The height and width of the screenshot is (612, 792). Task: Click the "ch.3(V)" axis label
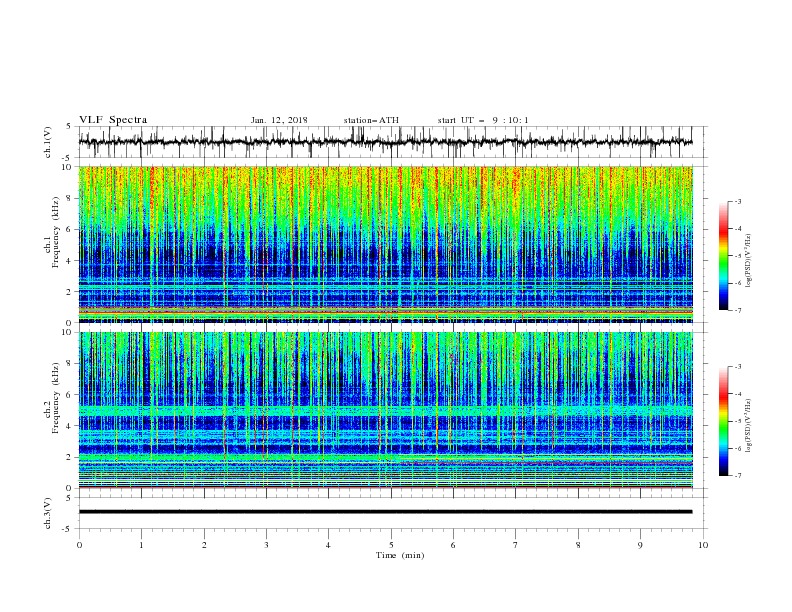click(x=48, y=513)
